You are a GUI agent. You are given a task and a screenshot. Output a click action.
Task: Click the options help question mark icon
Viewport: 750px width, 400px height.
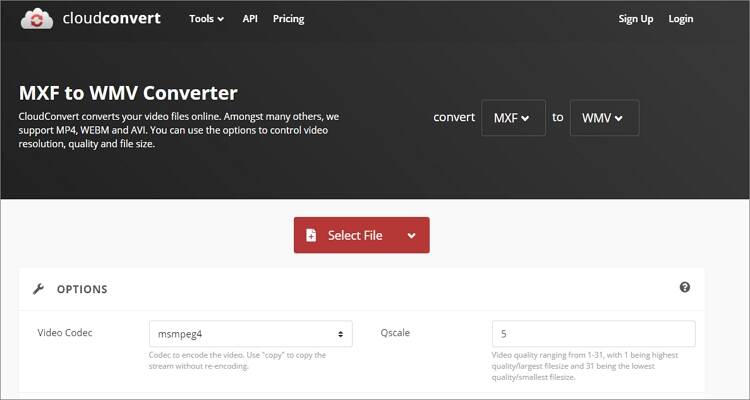685,287
